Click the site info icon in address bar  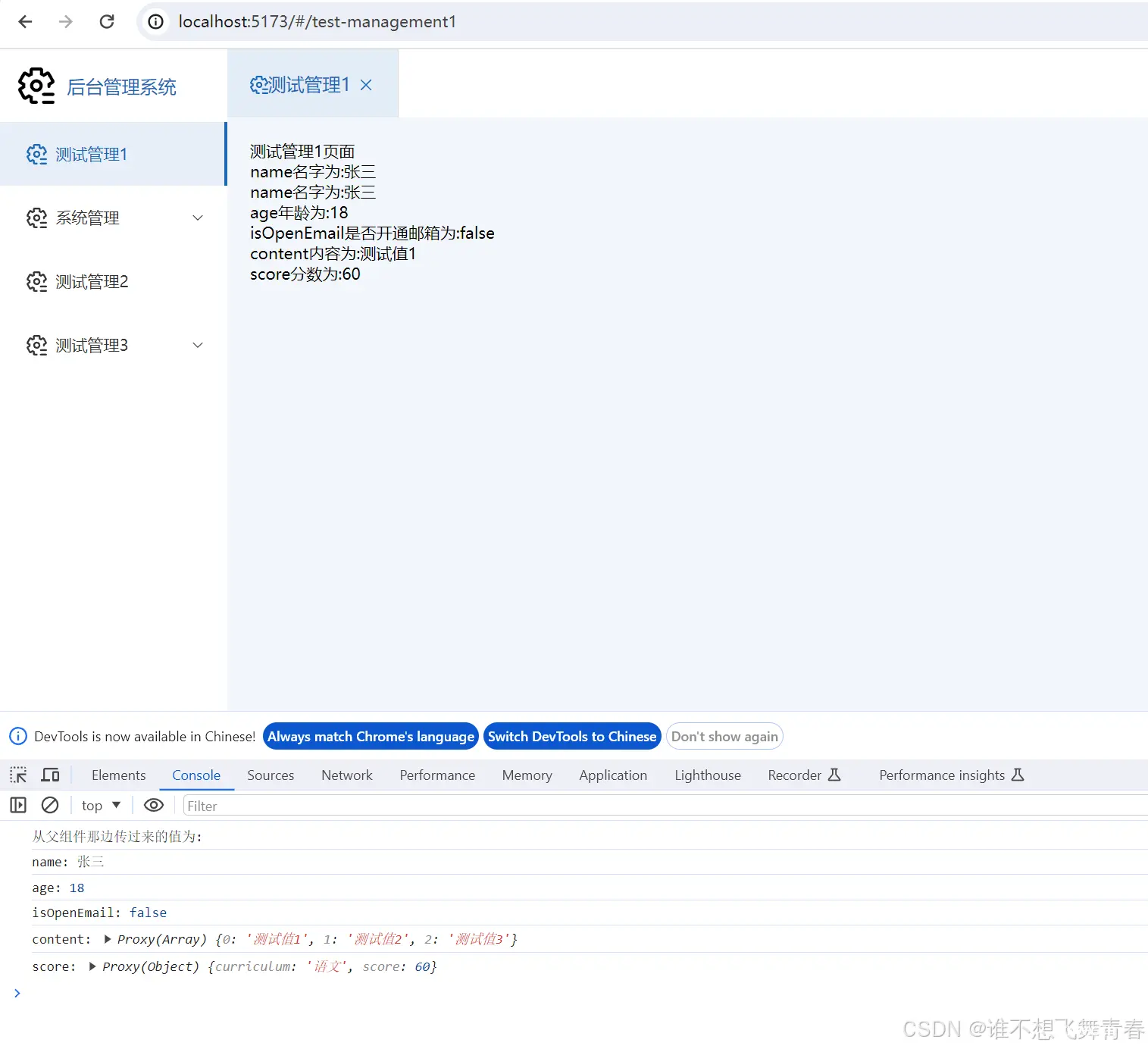coord(155,22)
